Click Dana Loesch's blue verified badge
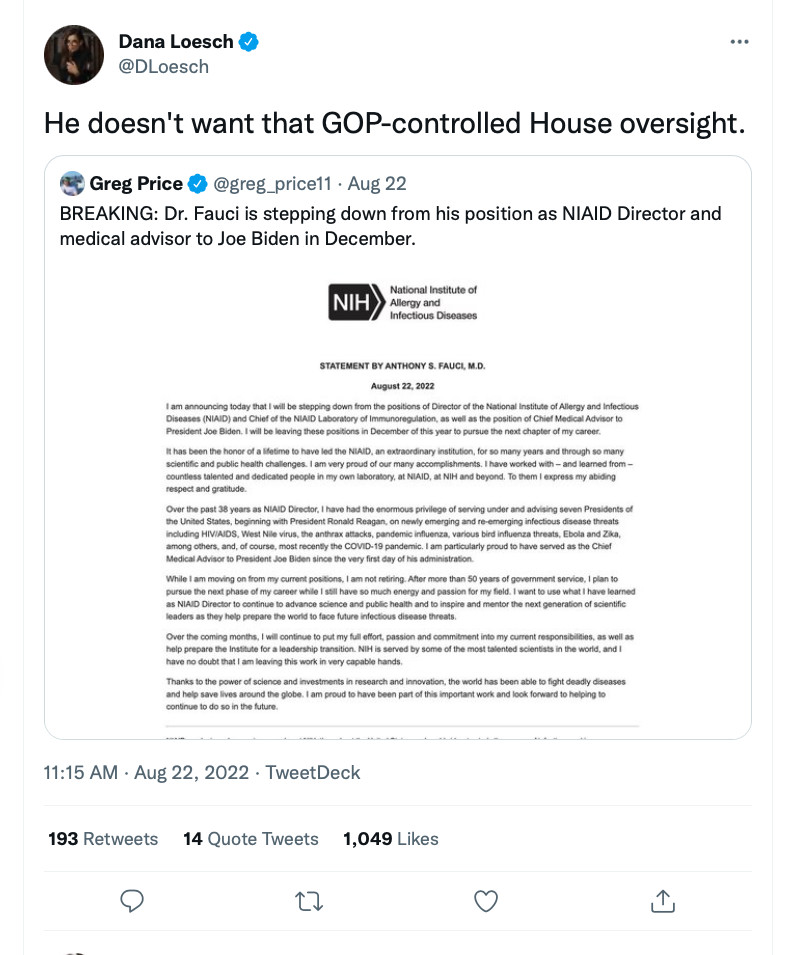 click(x=250, y=42)
